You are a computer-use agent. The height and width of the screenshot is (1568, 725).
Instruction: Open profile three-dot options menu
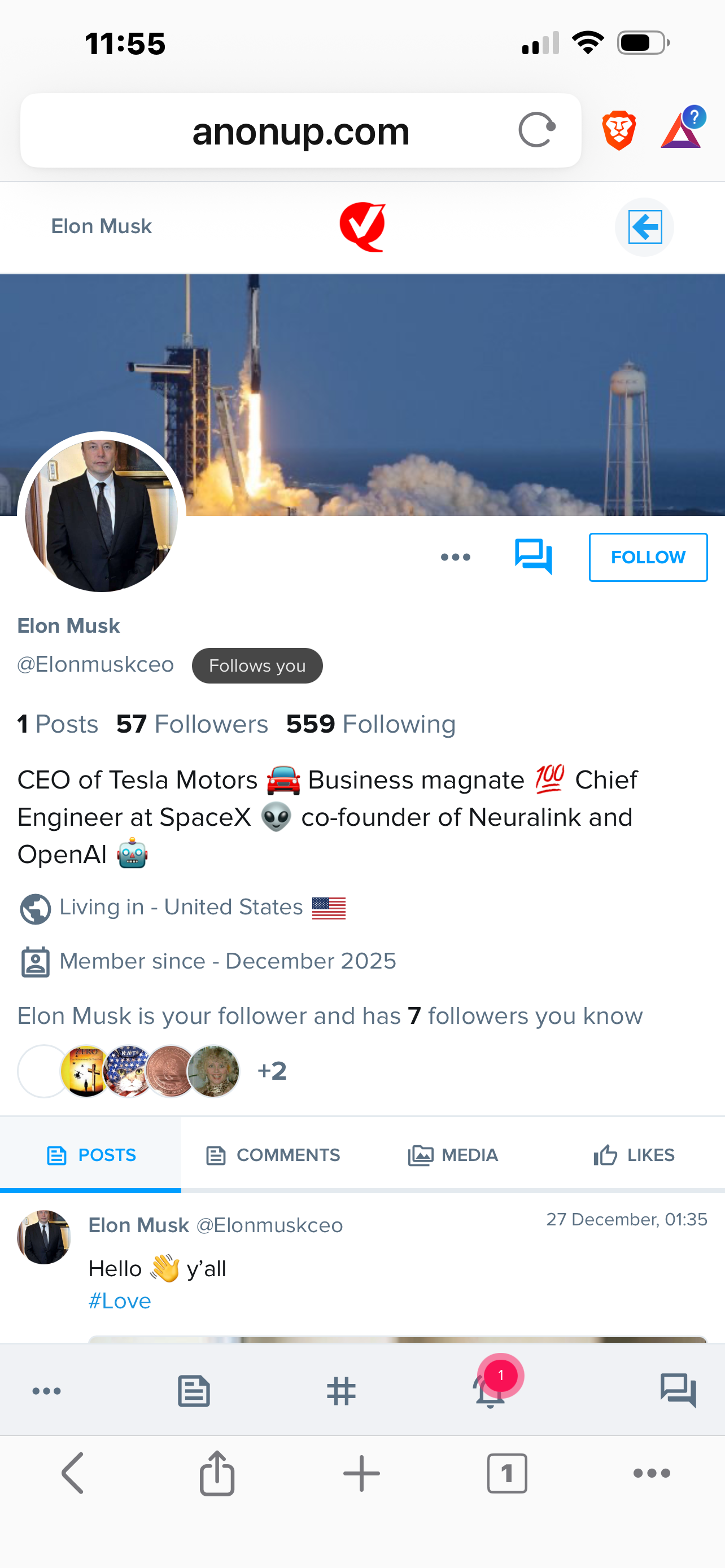(x=455, y=557)
